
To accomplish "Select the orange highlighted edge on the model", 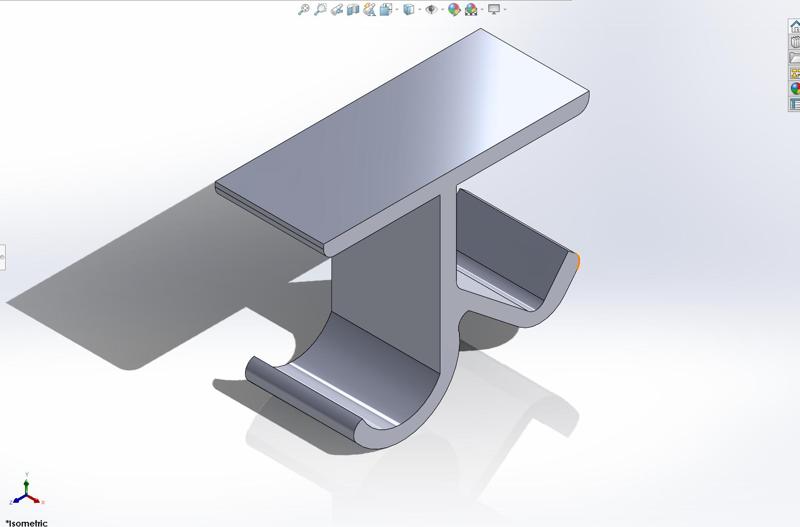I will pos(578,261).
